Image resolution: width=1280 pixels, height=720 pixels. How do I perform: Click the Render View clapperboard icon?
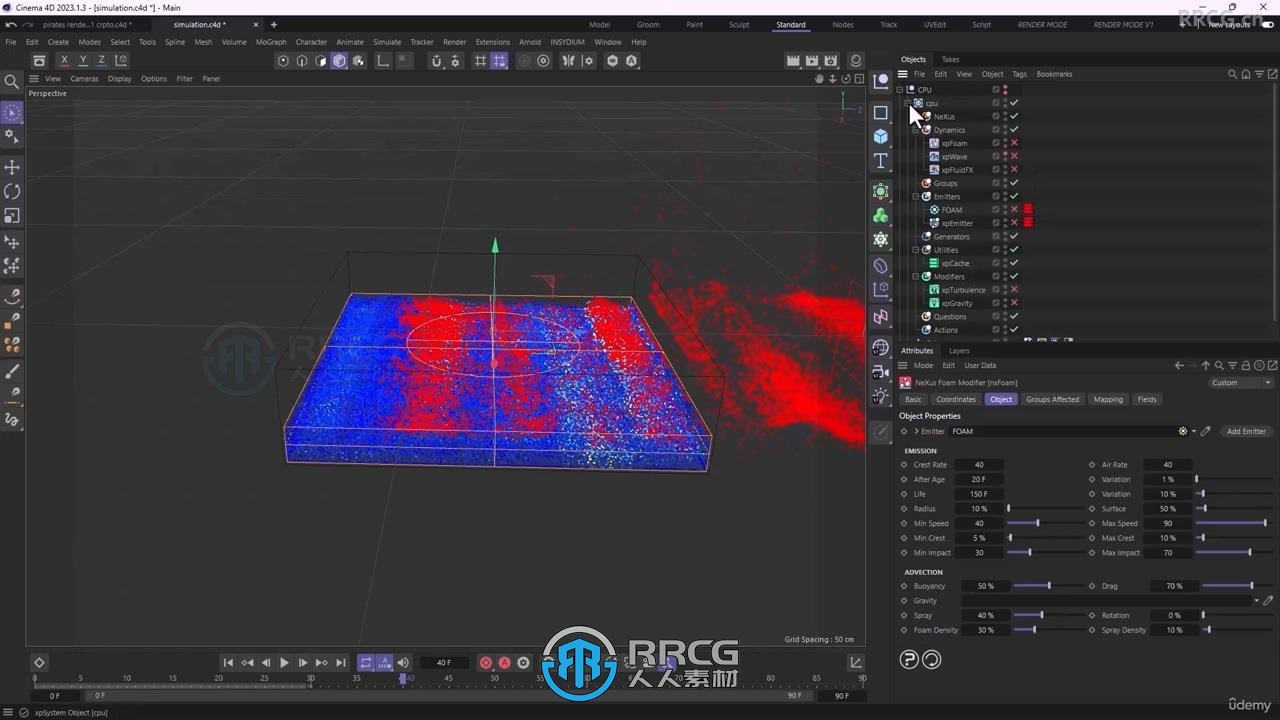[x=793, y=61]
